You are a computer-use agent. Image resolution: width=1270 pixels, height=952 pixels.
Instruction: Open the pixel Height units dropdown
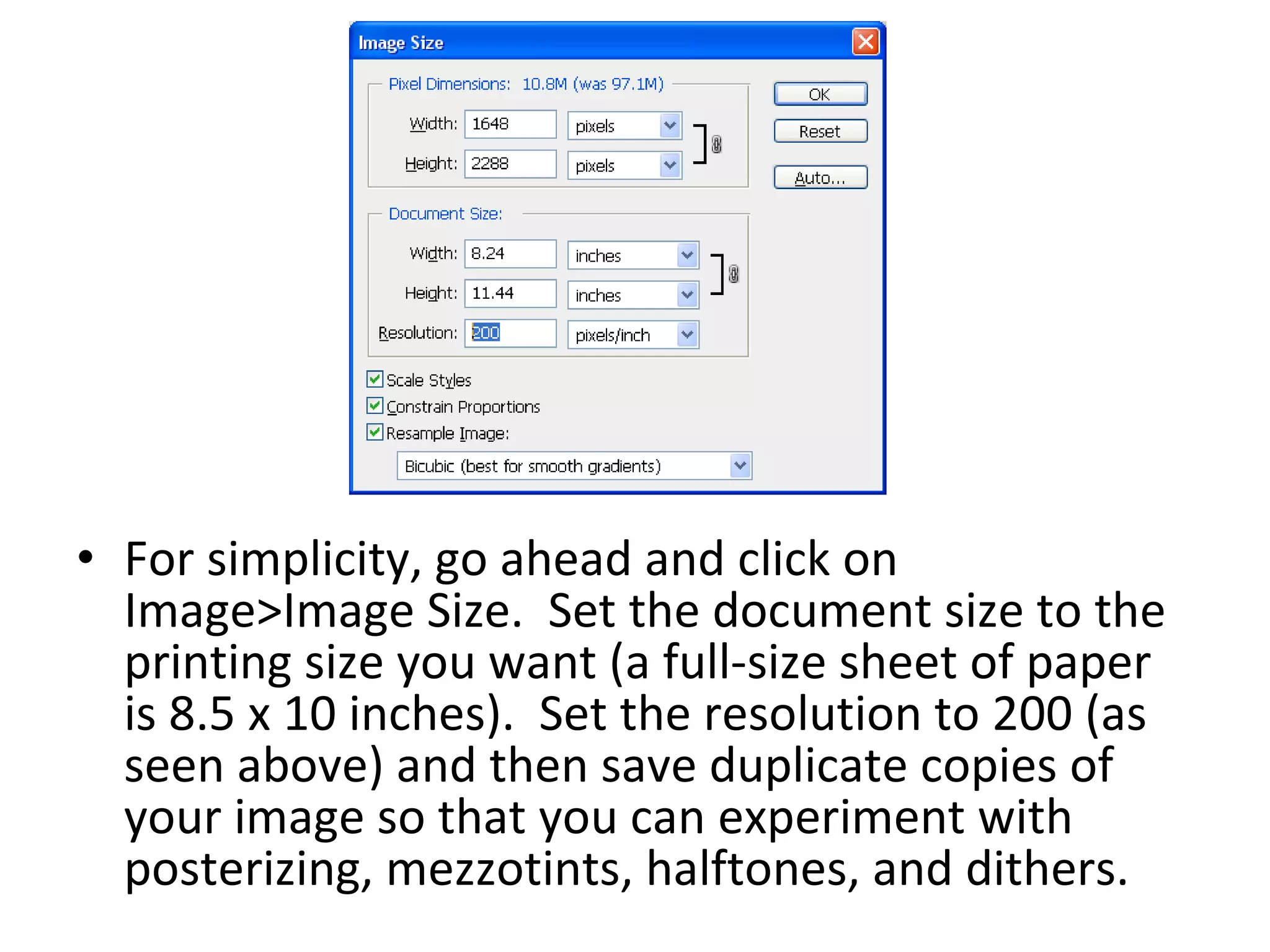pos(625,165)
